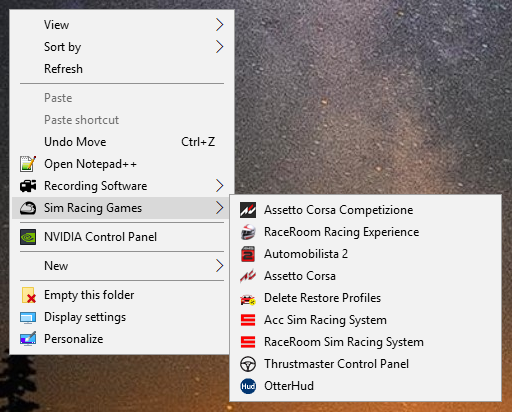Click the Delete Restore Profiles car icon
This screenshot has height=412, width=512.
[x=248, y=298]
